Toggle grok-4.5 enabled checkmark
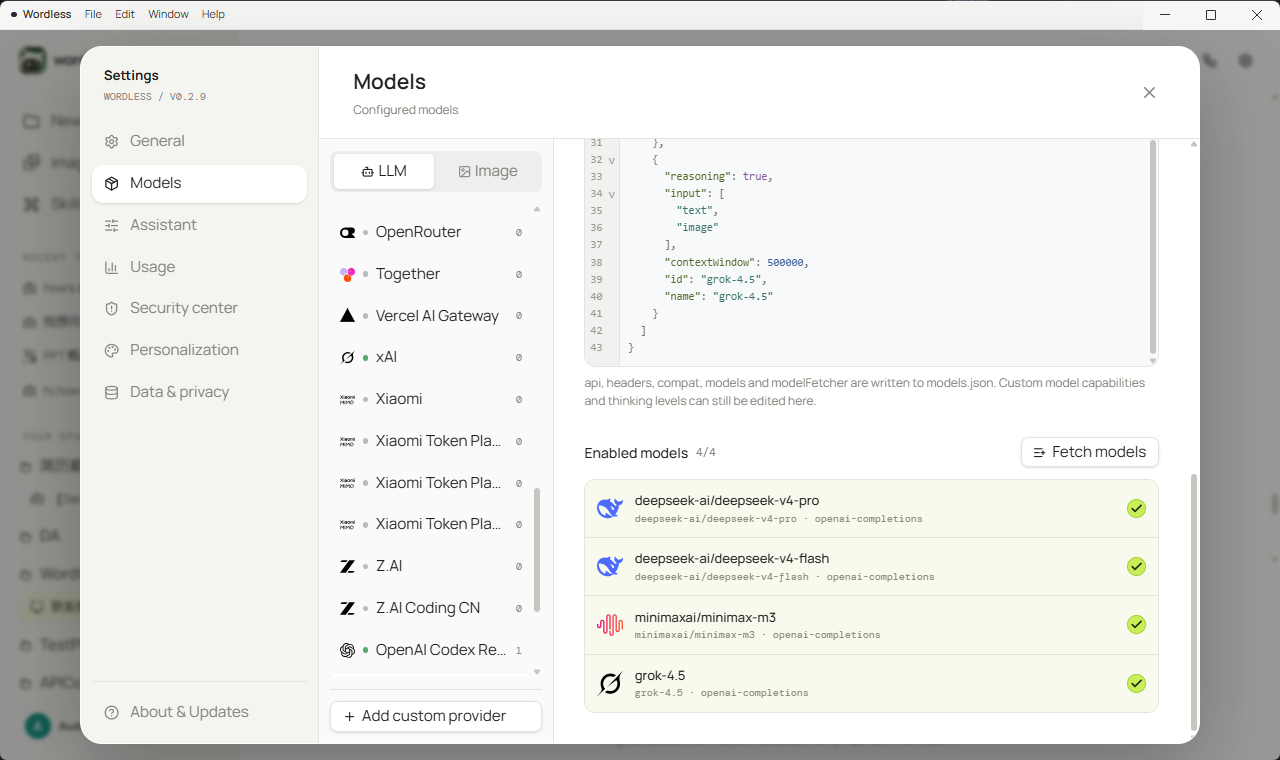Image resolution: width=1280 pixels, height=760 pixels. coord(1136,684)
